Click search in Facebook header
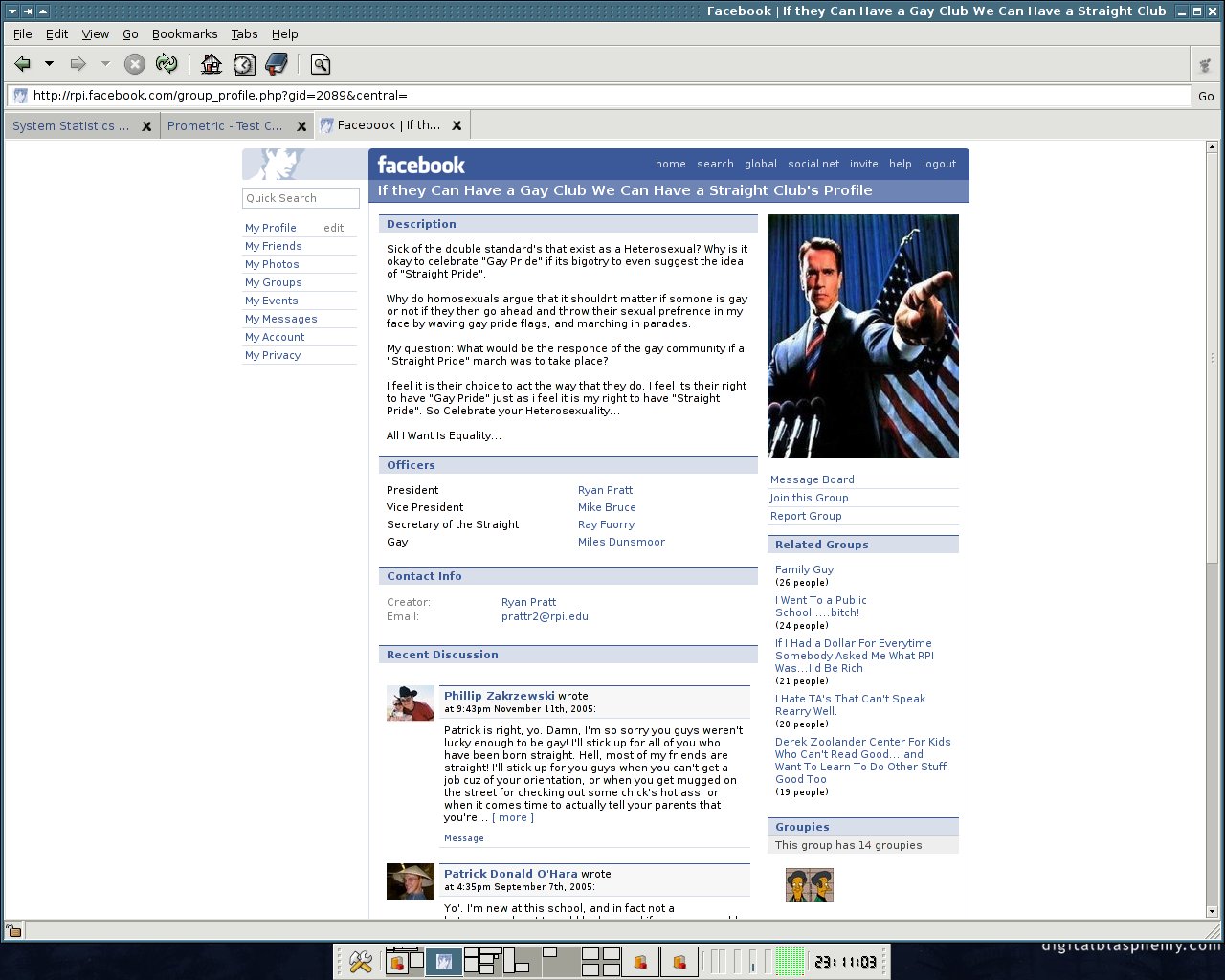This screenshot has width=1225, height=980. 715,164
